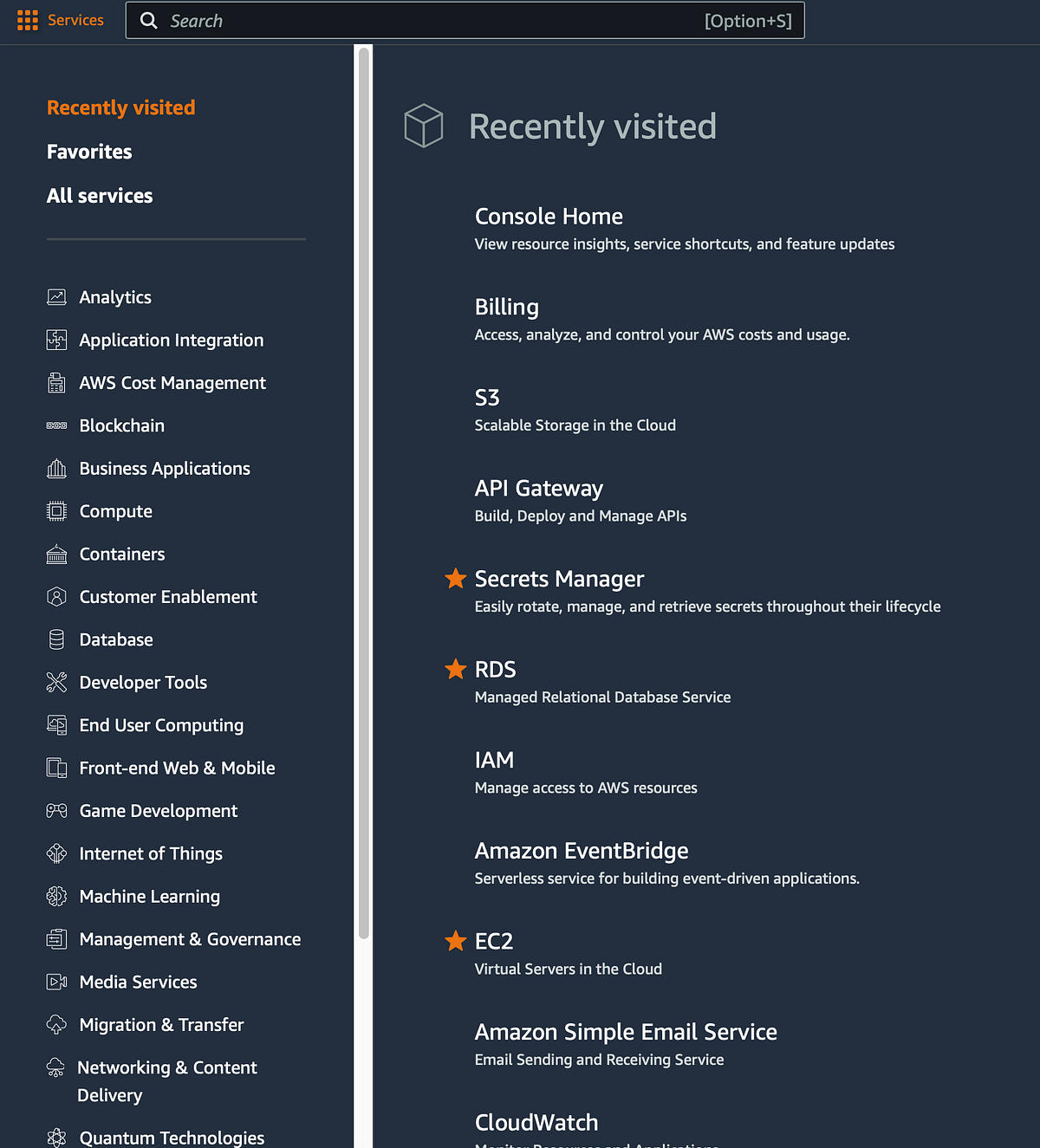Expand the Developer Tools category

[x=142, y=682]
